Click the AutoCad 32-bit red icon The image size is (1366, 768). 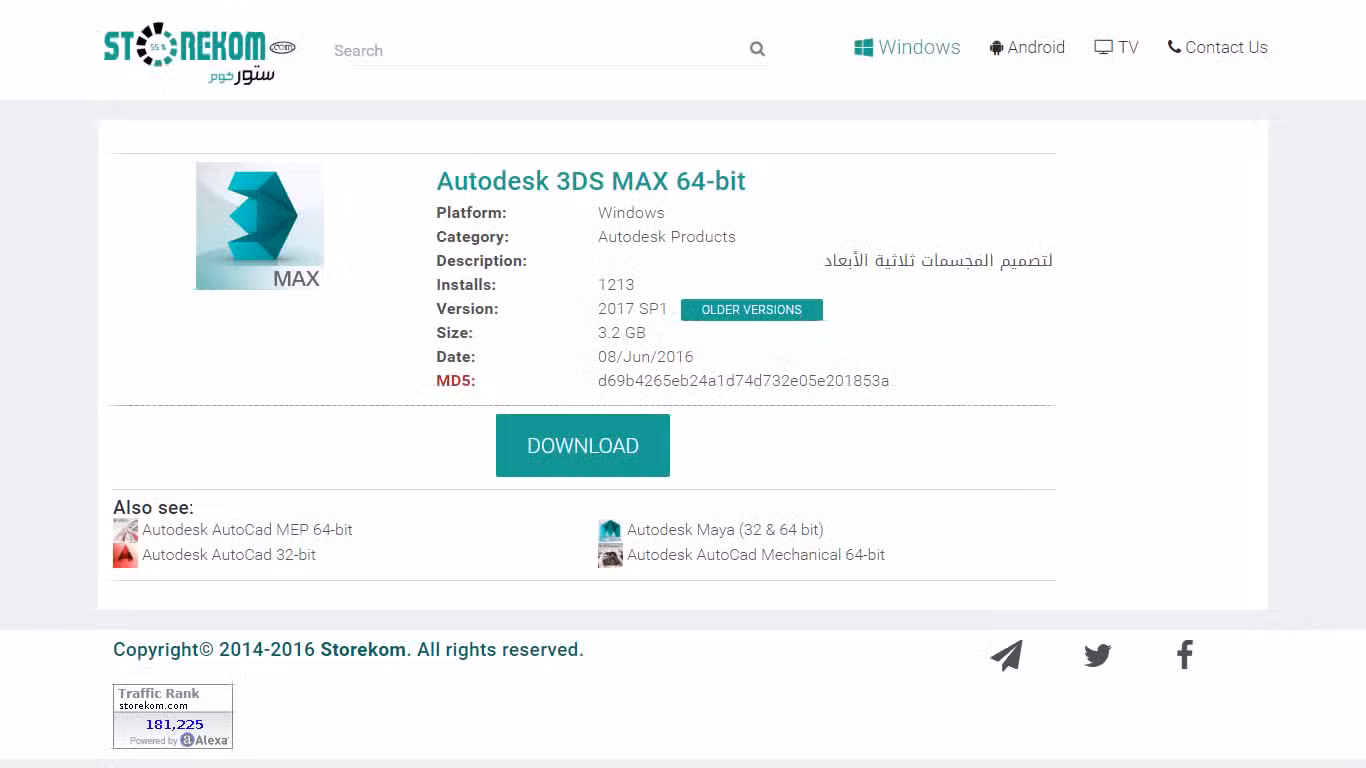click(x=125, y=555)
